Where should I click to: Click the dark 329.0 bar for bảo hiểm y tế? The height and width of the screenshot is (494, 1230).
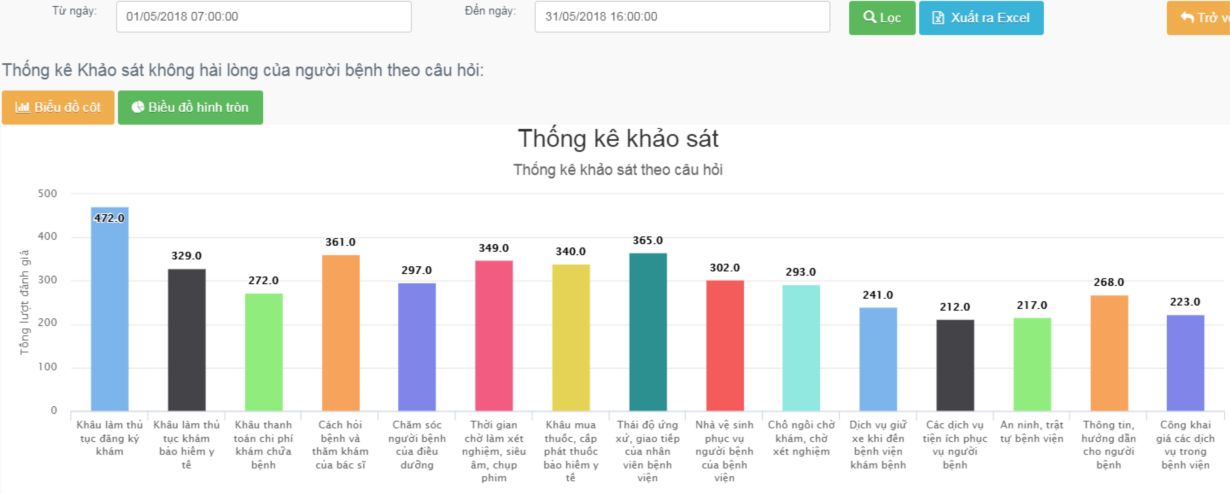[x=186, y=340]
